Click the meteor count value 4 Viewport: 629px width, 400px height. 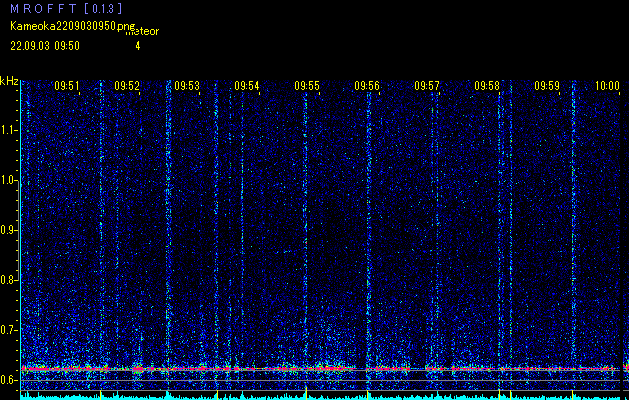point(138,46)
